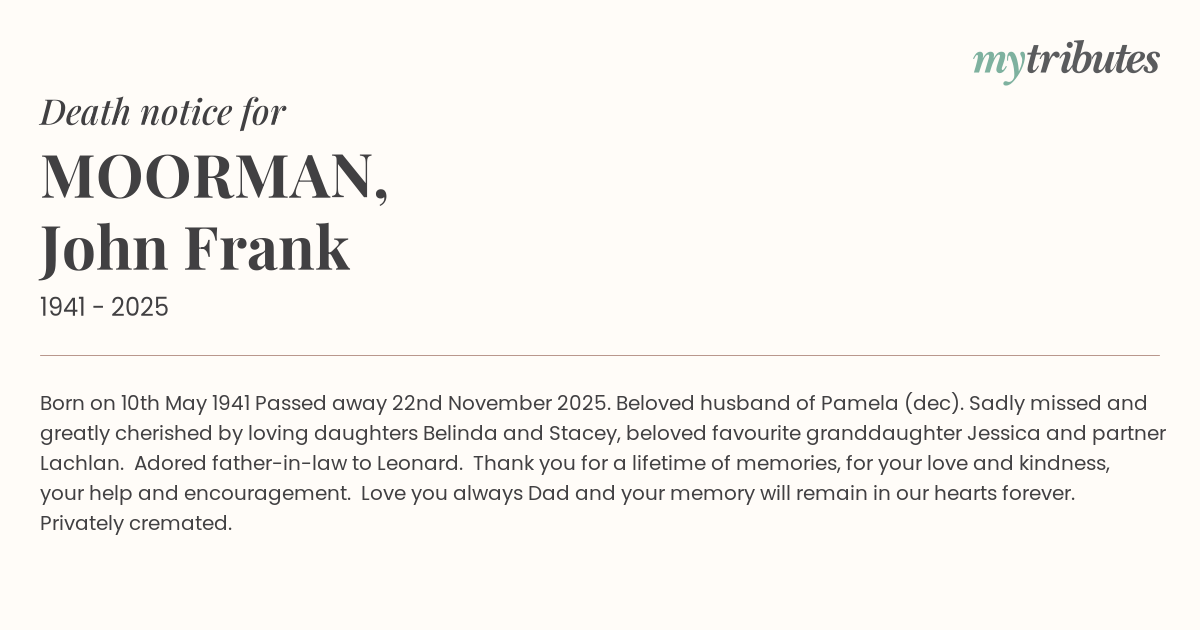Screen dimensions: 1200x630
Task: Click the 1941 - 2025 year range
Action: click(x=104, y=307)
